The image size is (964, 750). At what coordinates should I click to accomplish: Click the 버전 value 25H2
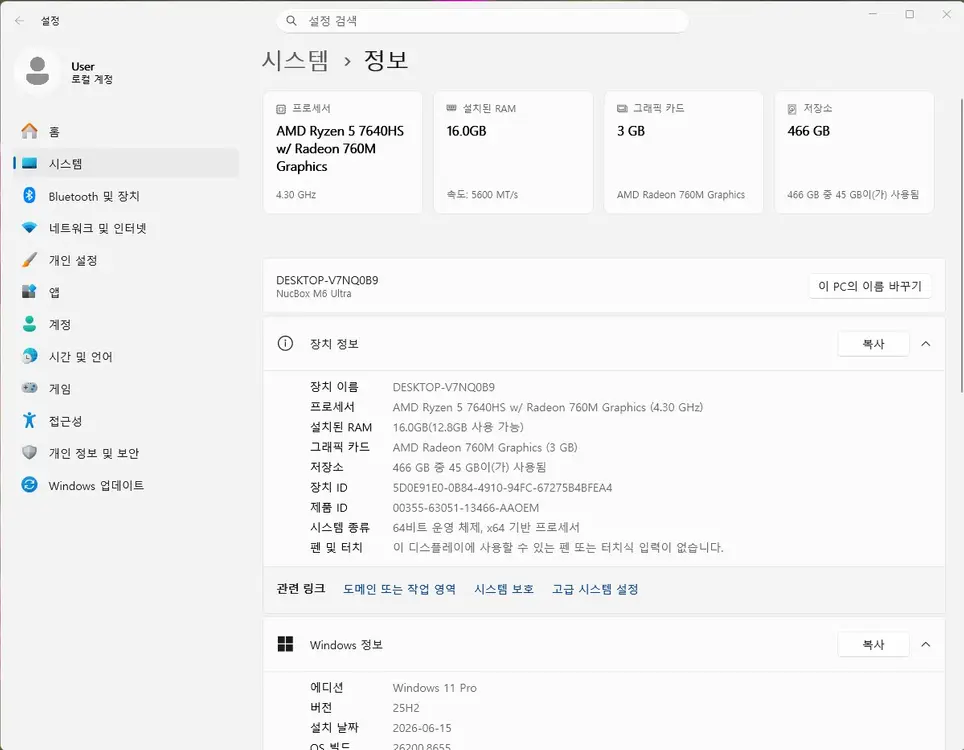point(406,708)
